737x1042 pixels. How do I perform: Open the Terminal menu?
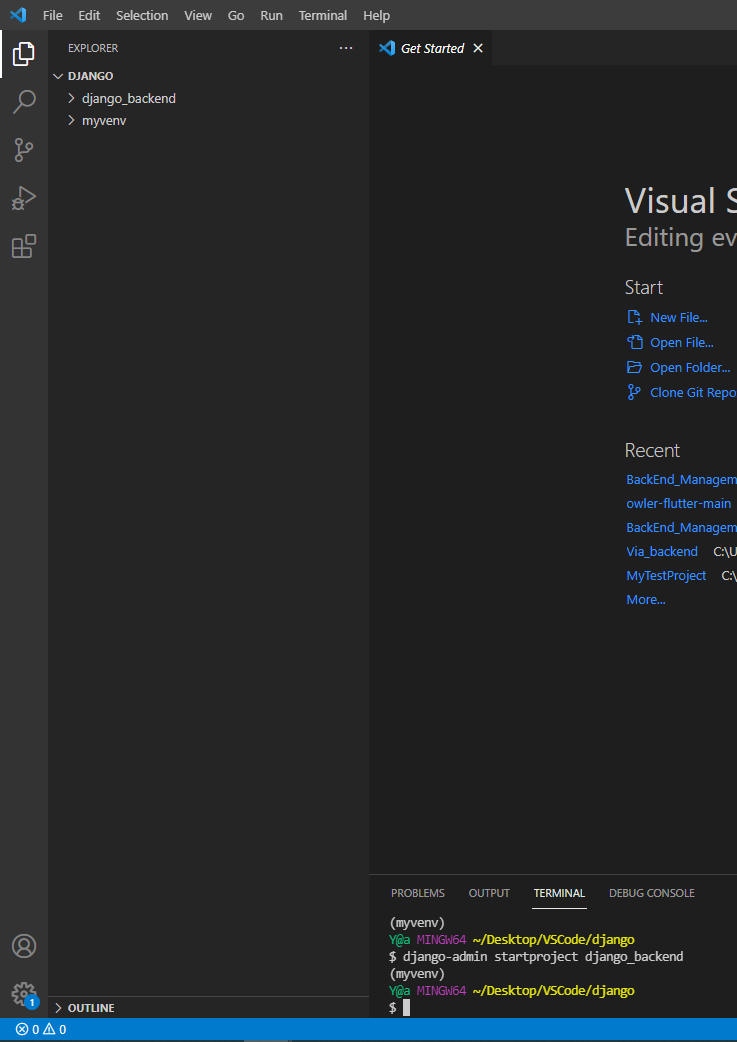pos(323,15)
